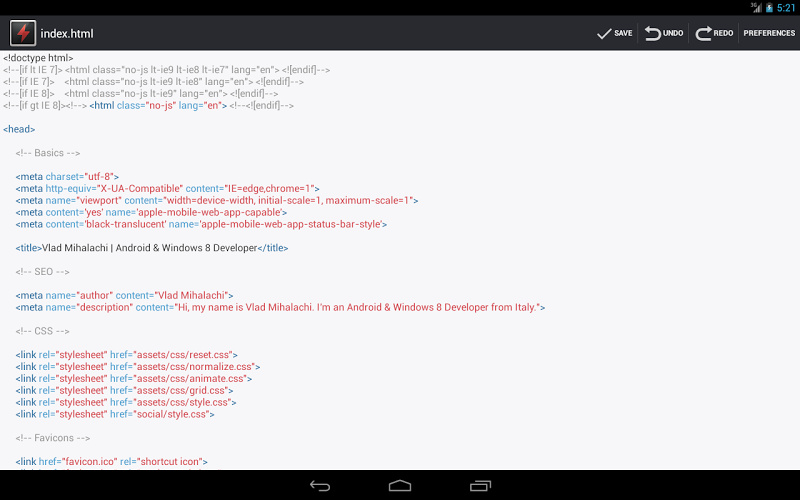The image size is (800, 500).
Task: Tap the CSS comment line
Action: pyautogui.click(x=42, y=331)
